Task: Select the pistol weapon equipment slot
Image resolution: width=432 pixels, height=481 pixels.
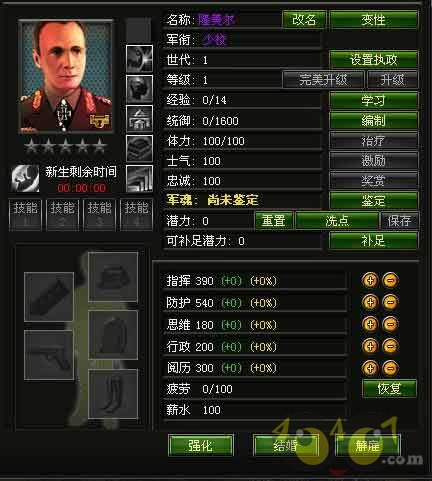Action: [x=49, y=355]
